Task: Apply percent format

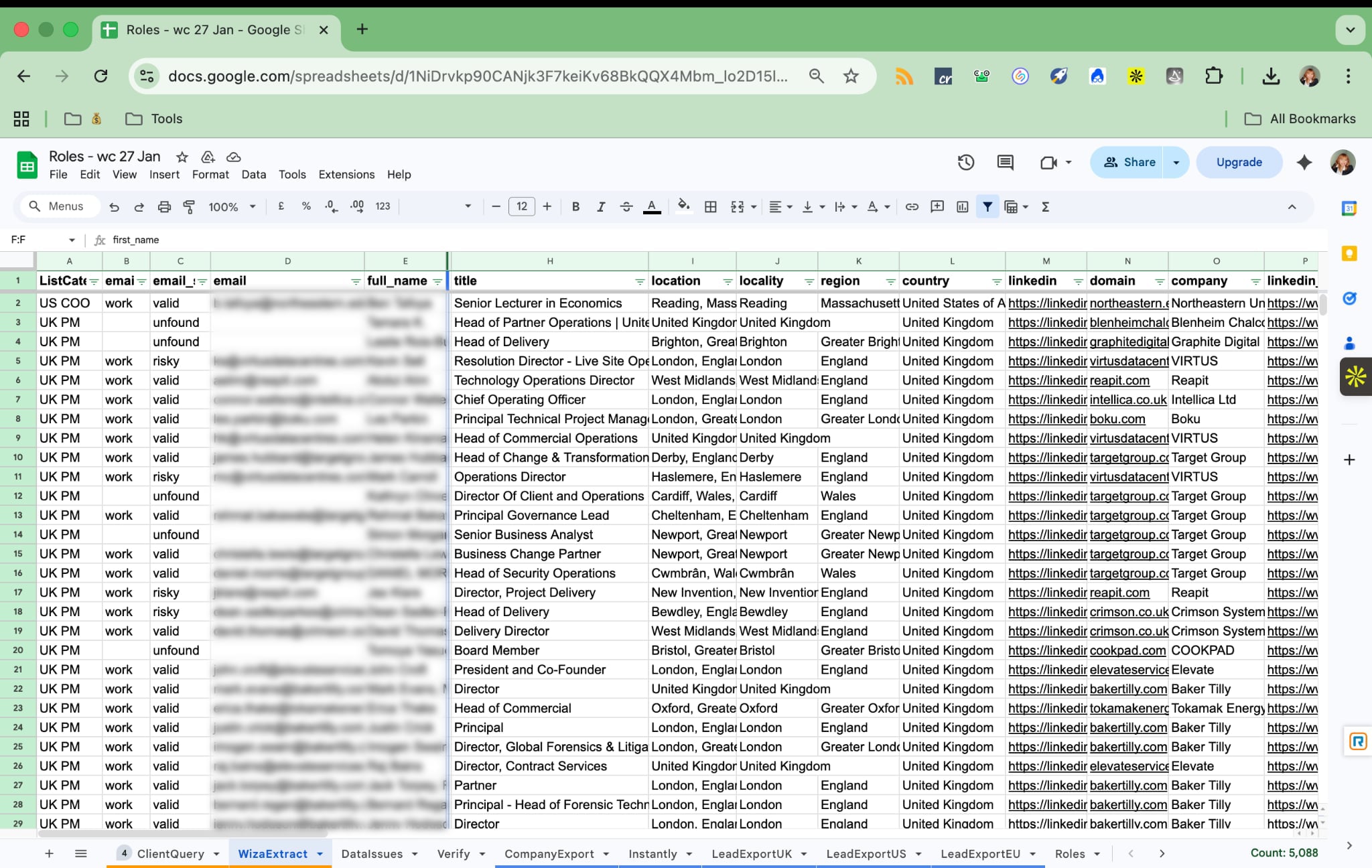Action: point(306,206)
